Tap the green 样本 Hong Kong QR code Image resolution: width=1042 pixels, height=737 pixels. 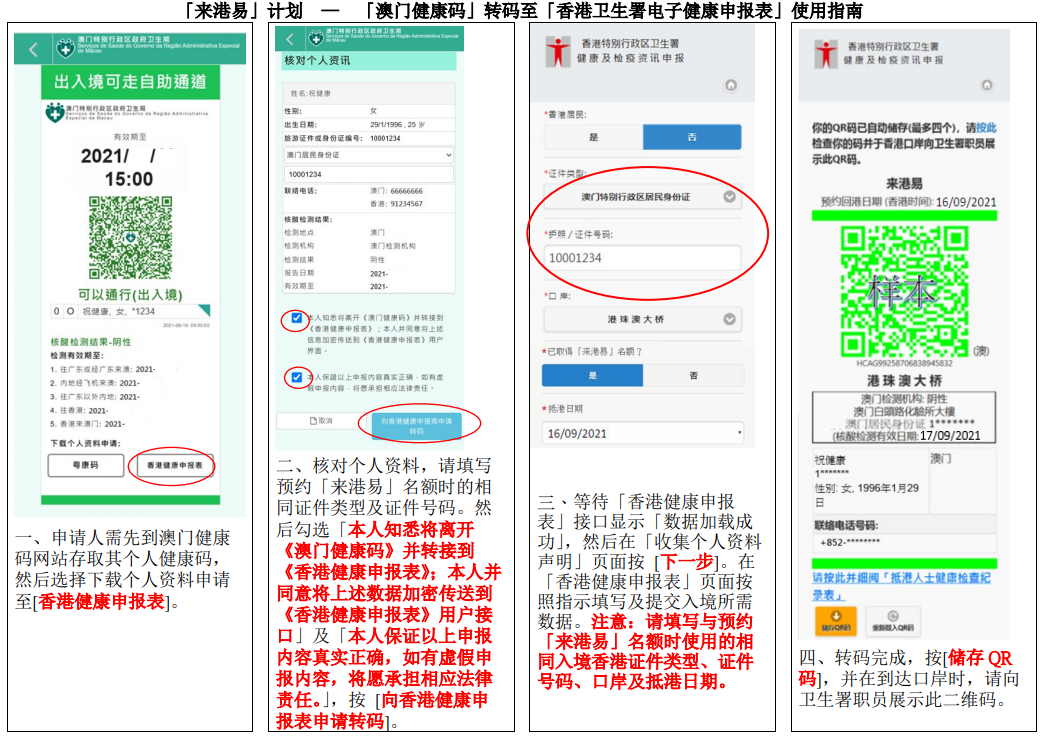pos(904,291)
